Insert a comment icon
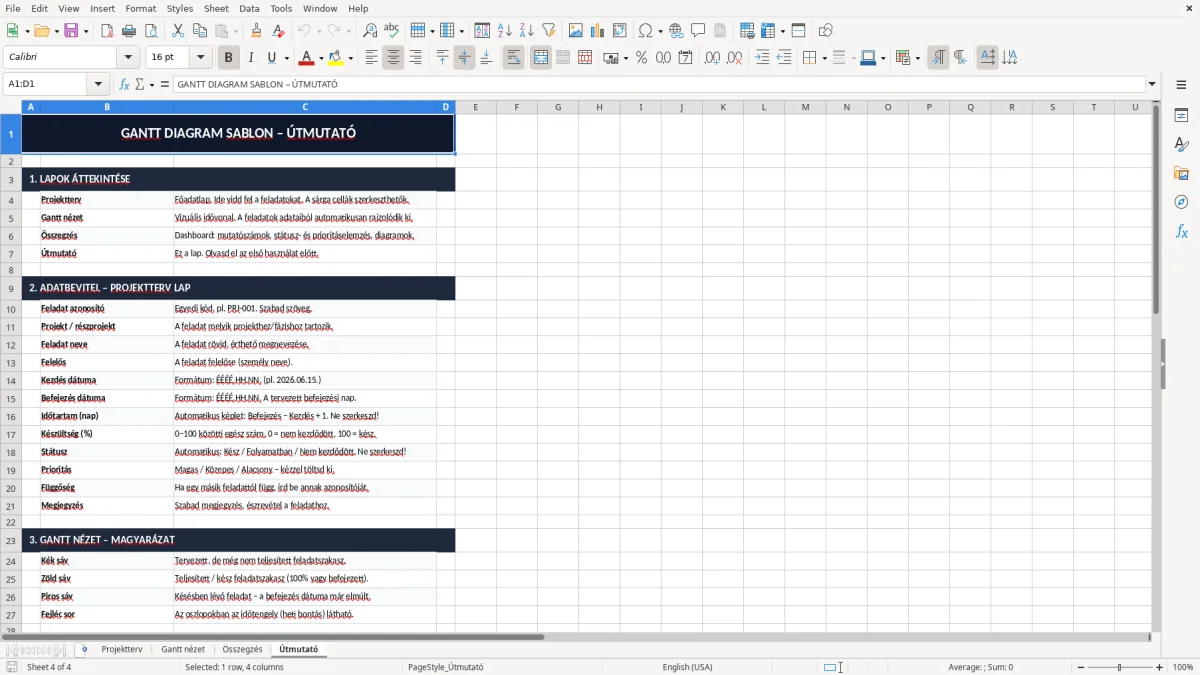1200x675 pixels. pos(698,31)
